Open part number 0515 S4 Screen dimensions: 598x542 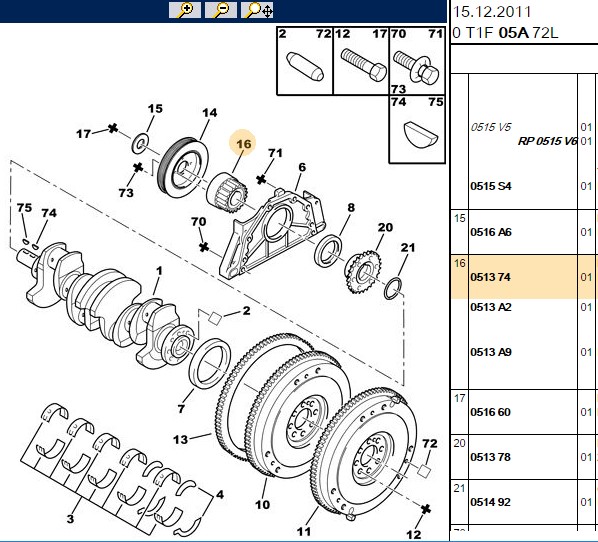click(x=491, y=186)
